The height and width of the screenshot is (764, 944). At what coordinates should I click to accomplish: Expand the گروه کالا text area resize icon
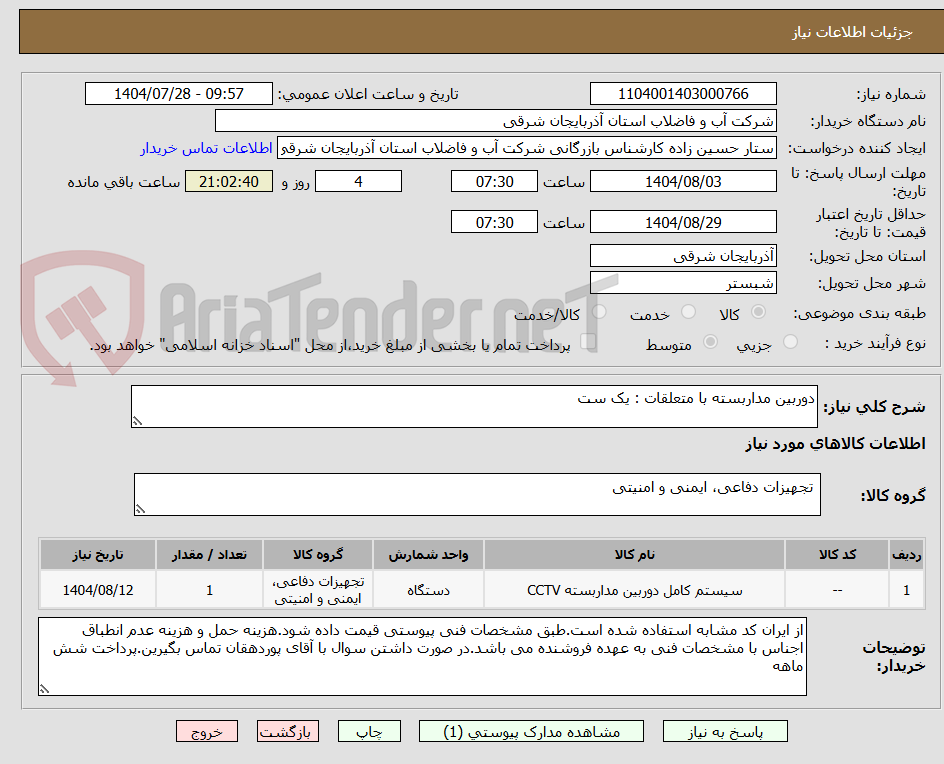[x=140, y=508]
